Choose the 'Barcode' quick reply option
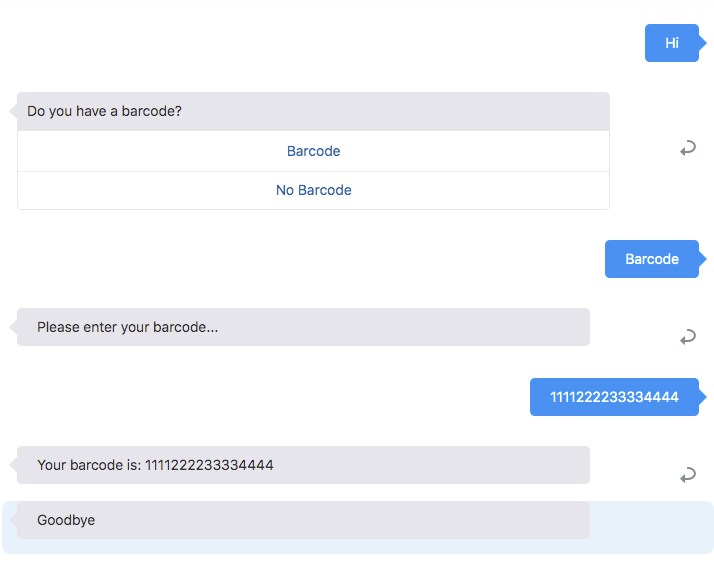The image size is (714, 566). (x=313, y=151)
